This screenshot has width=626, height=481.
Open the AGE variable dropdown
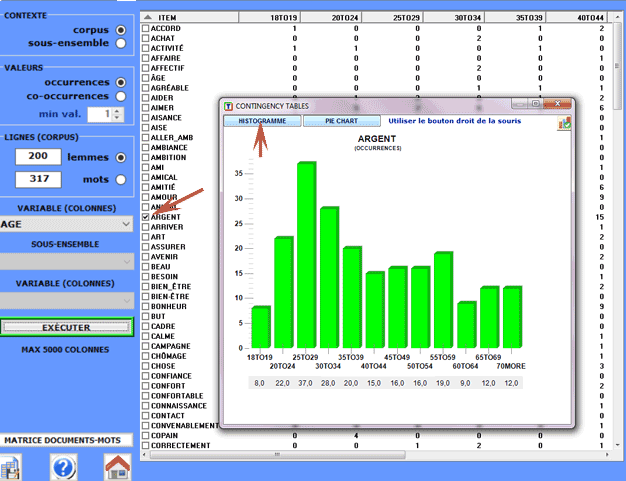coord(66,225)
